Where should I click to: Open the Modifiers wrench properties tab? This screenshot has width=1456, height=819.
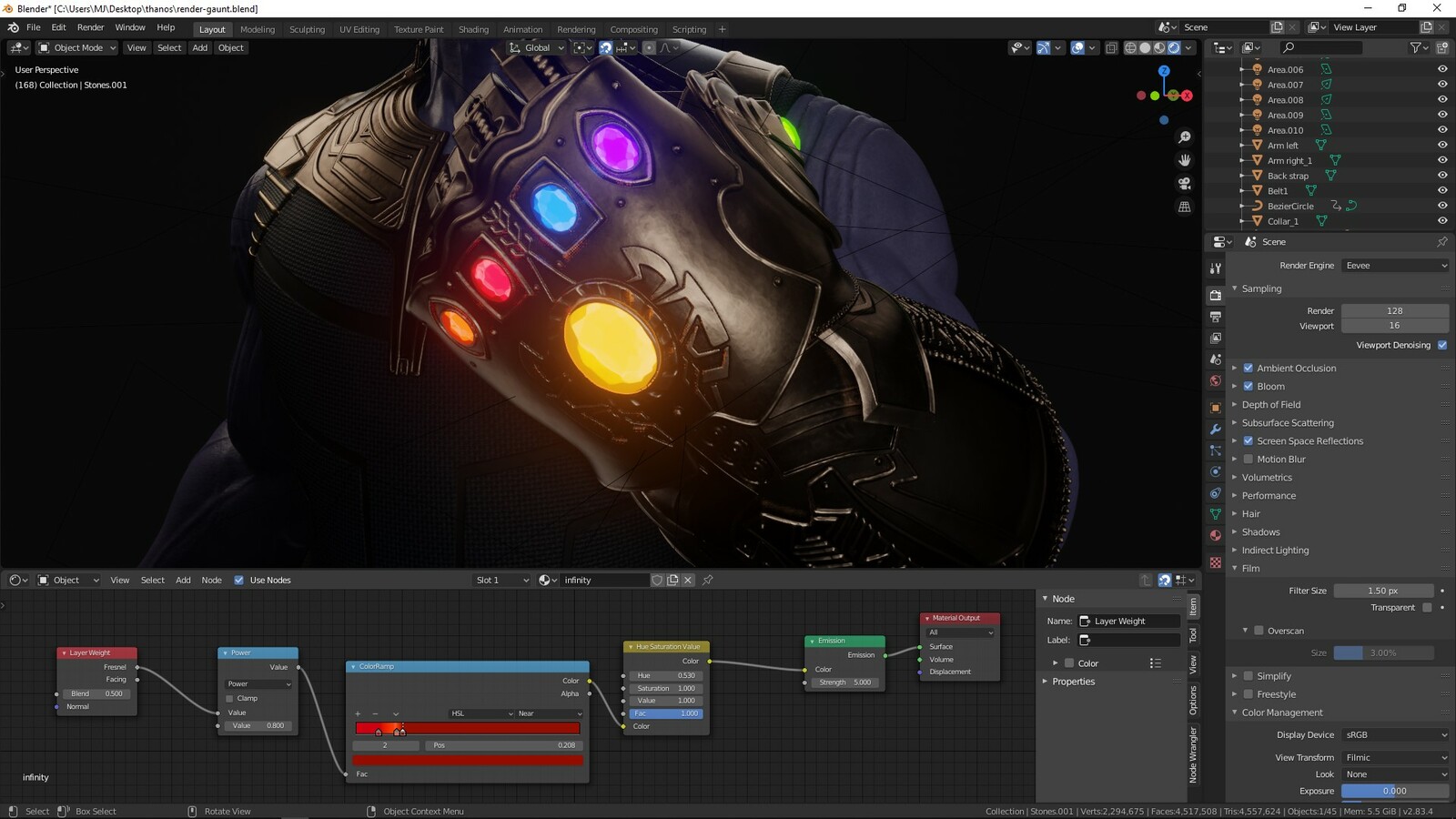coord(1215,429)
